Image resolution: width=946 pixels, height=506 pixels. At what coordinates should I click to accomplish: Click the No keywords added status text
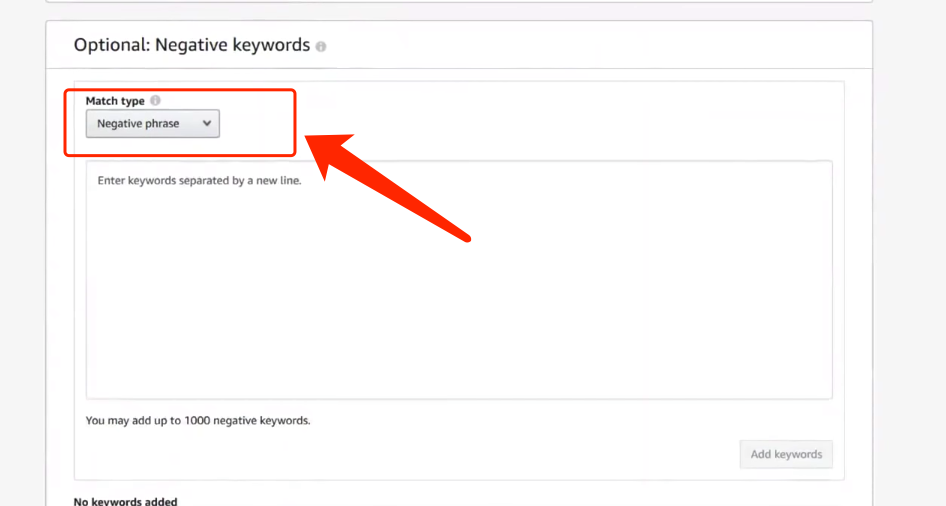pos(125,501)
